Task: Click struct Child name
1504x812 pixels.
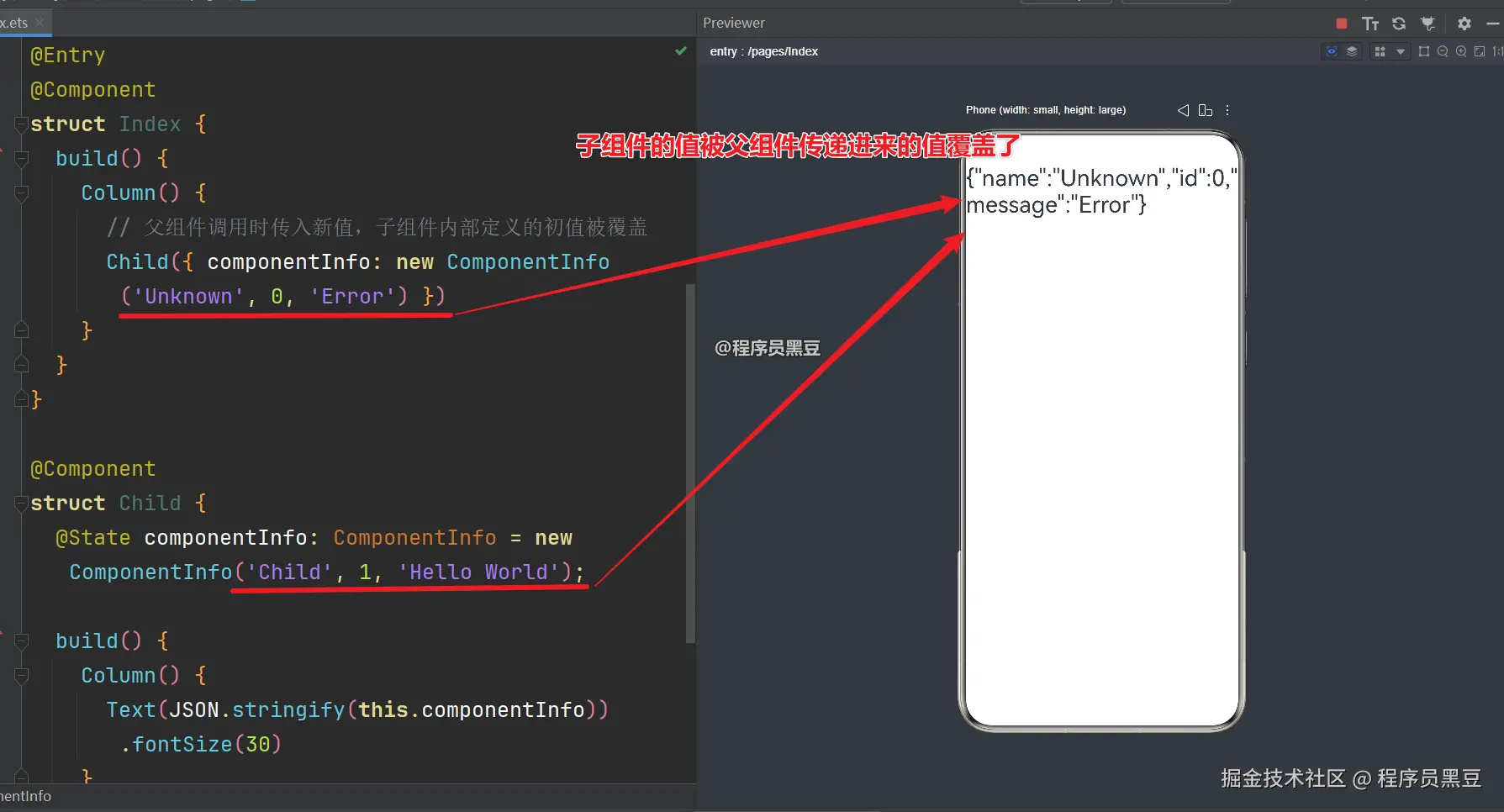Action: click(x=150, y=504)
